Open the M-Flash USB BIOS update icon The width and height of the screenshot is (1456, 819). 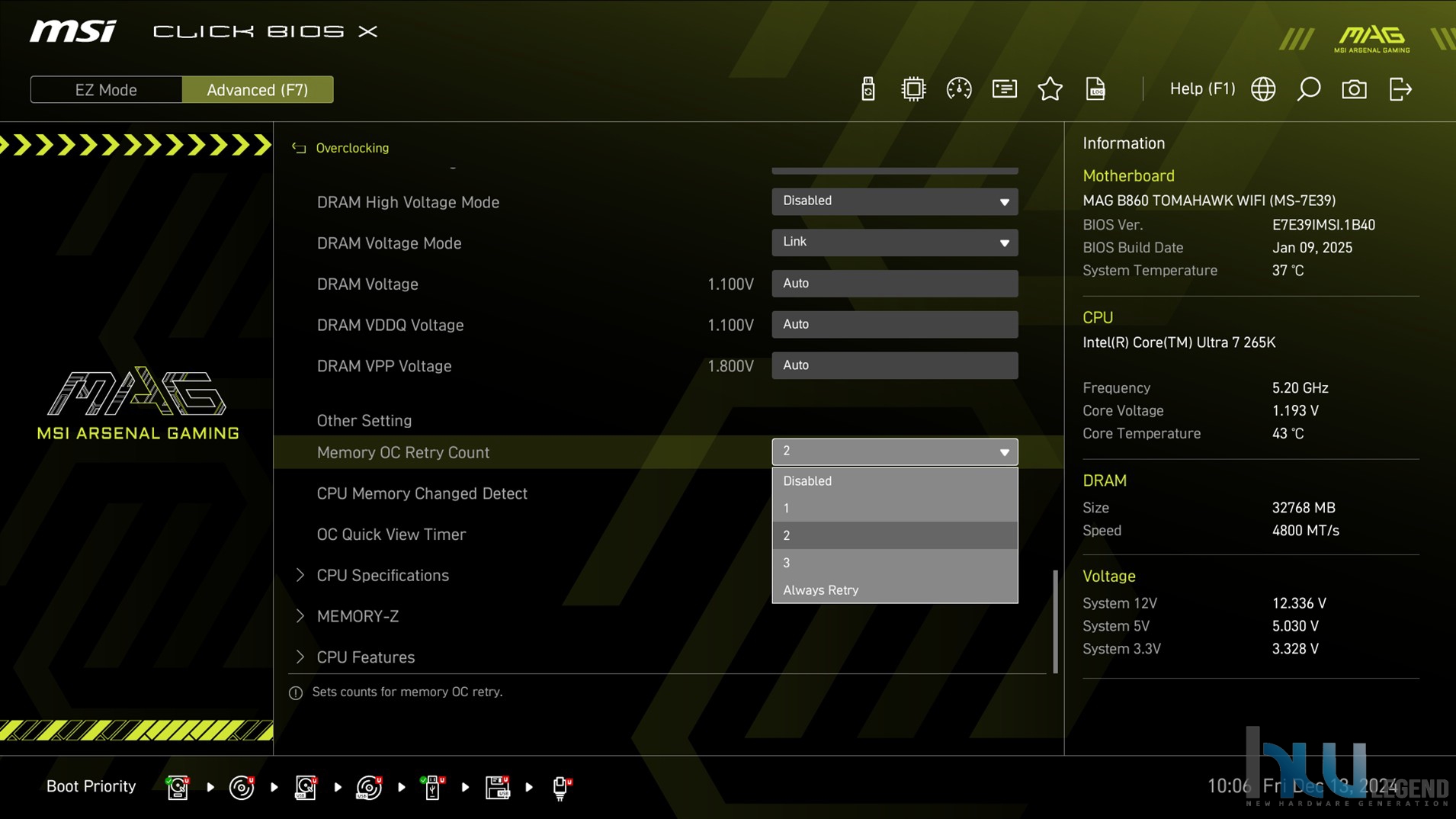pyautogui.click(x=868, y=89)
